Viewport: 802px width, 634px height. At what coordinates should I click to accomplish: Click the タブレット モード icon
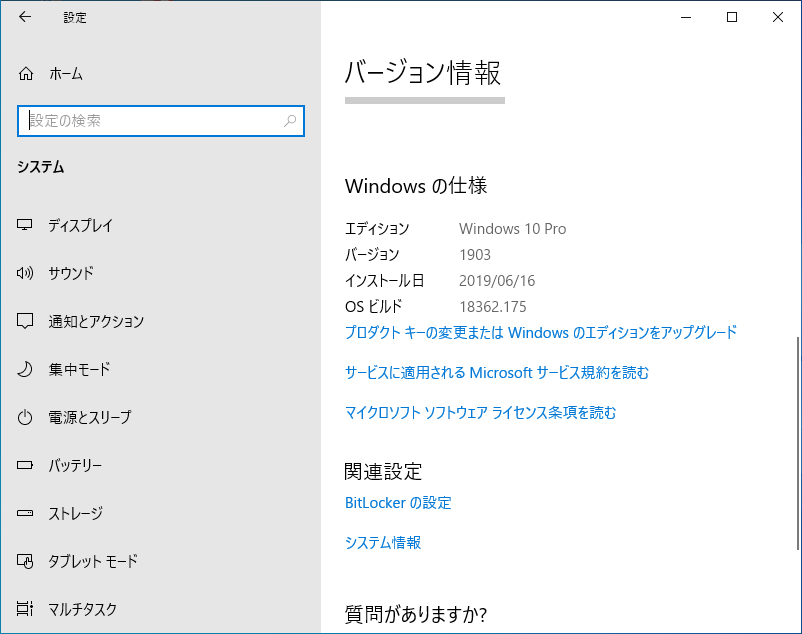25,561
